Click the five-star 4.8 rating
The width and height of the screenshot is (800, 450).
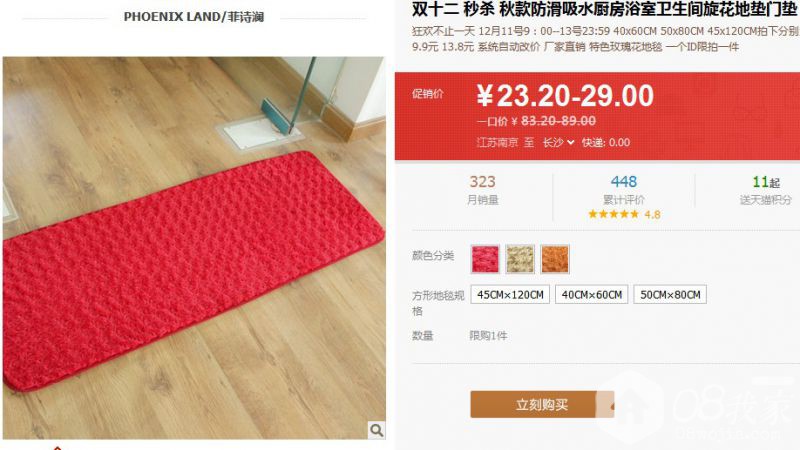pyautogui.click(x=624, y=214)
